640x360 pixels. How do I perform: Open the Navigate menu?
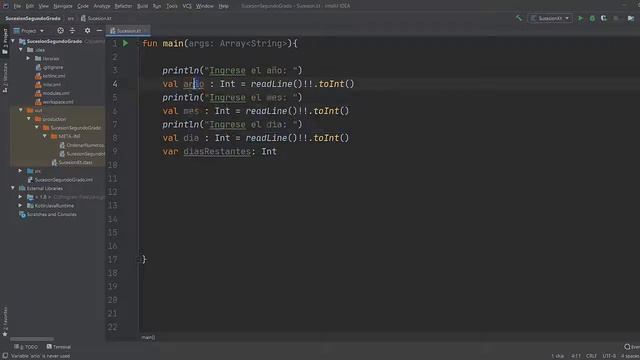(62, 6)
